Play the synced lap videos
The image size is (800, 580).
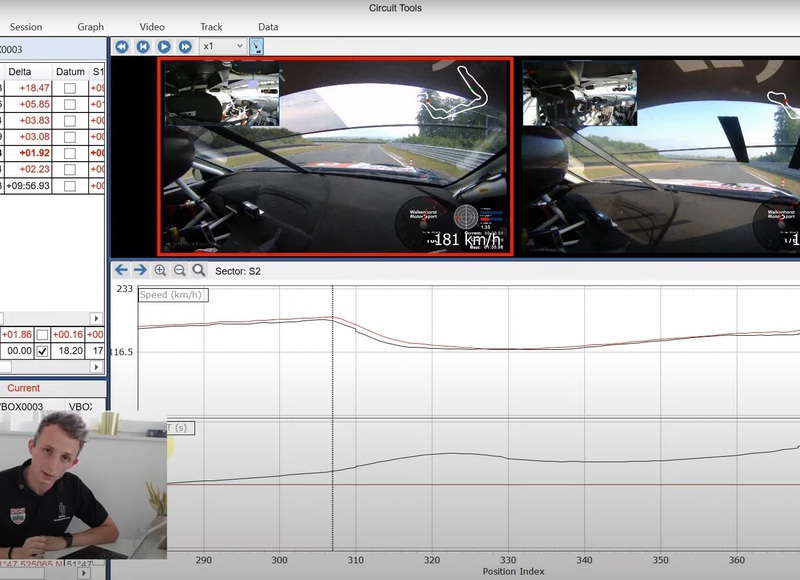(x=164, y=47)
